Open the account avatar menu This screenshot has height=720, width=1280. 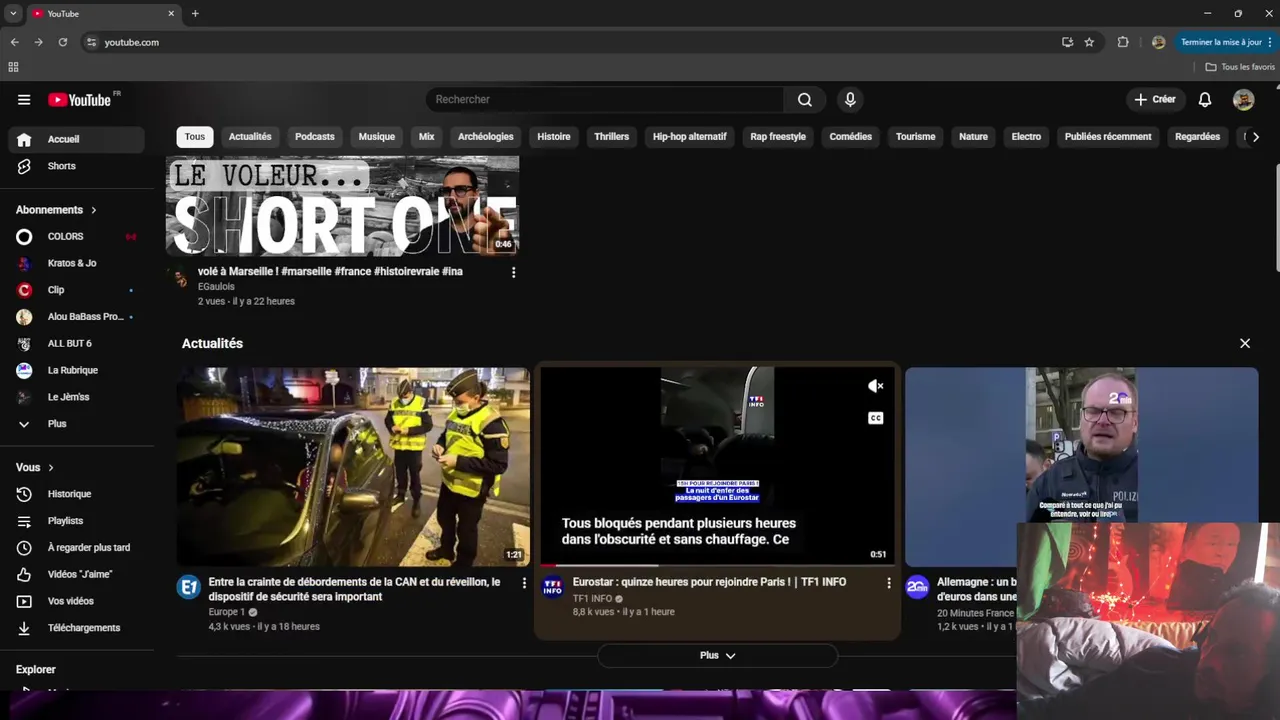click(1244, 100)
